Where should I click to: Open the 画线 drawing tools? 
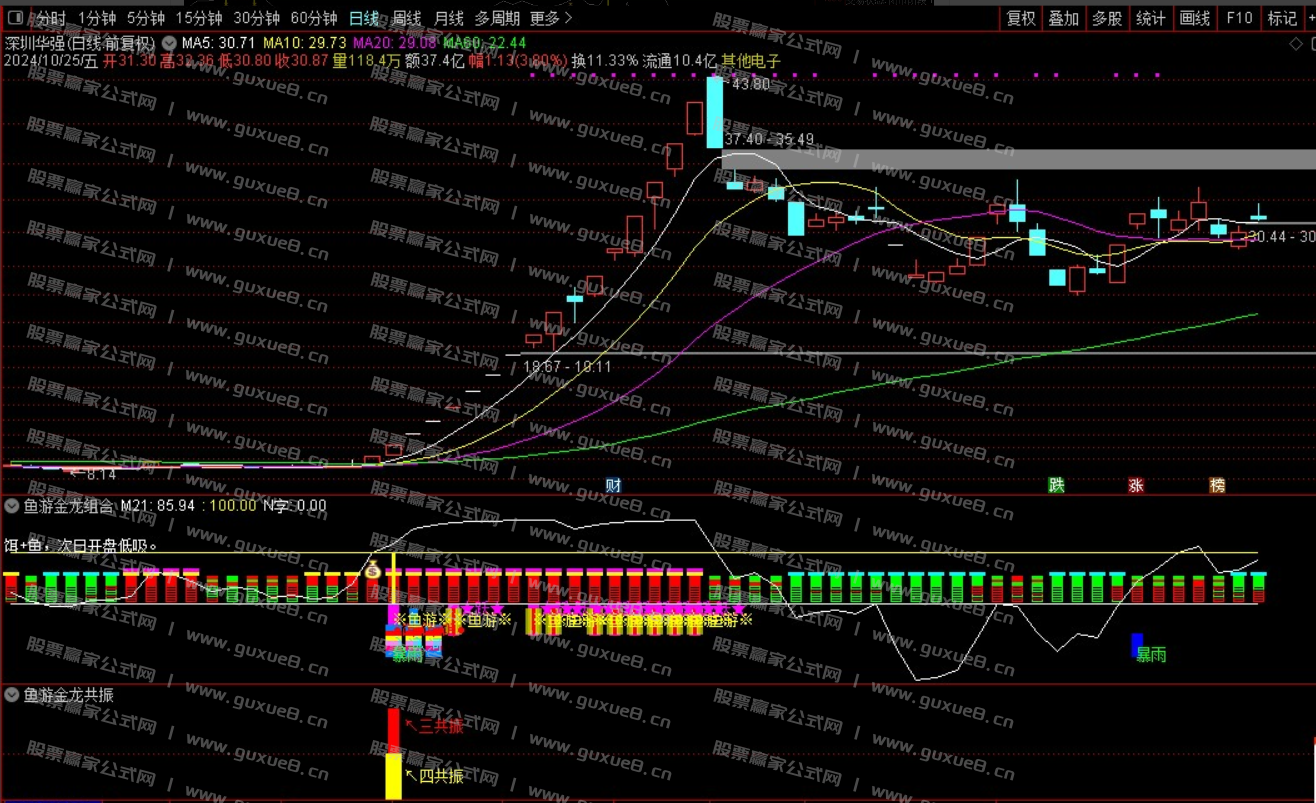[x=1195, y=18]
